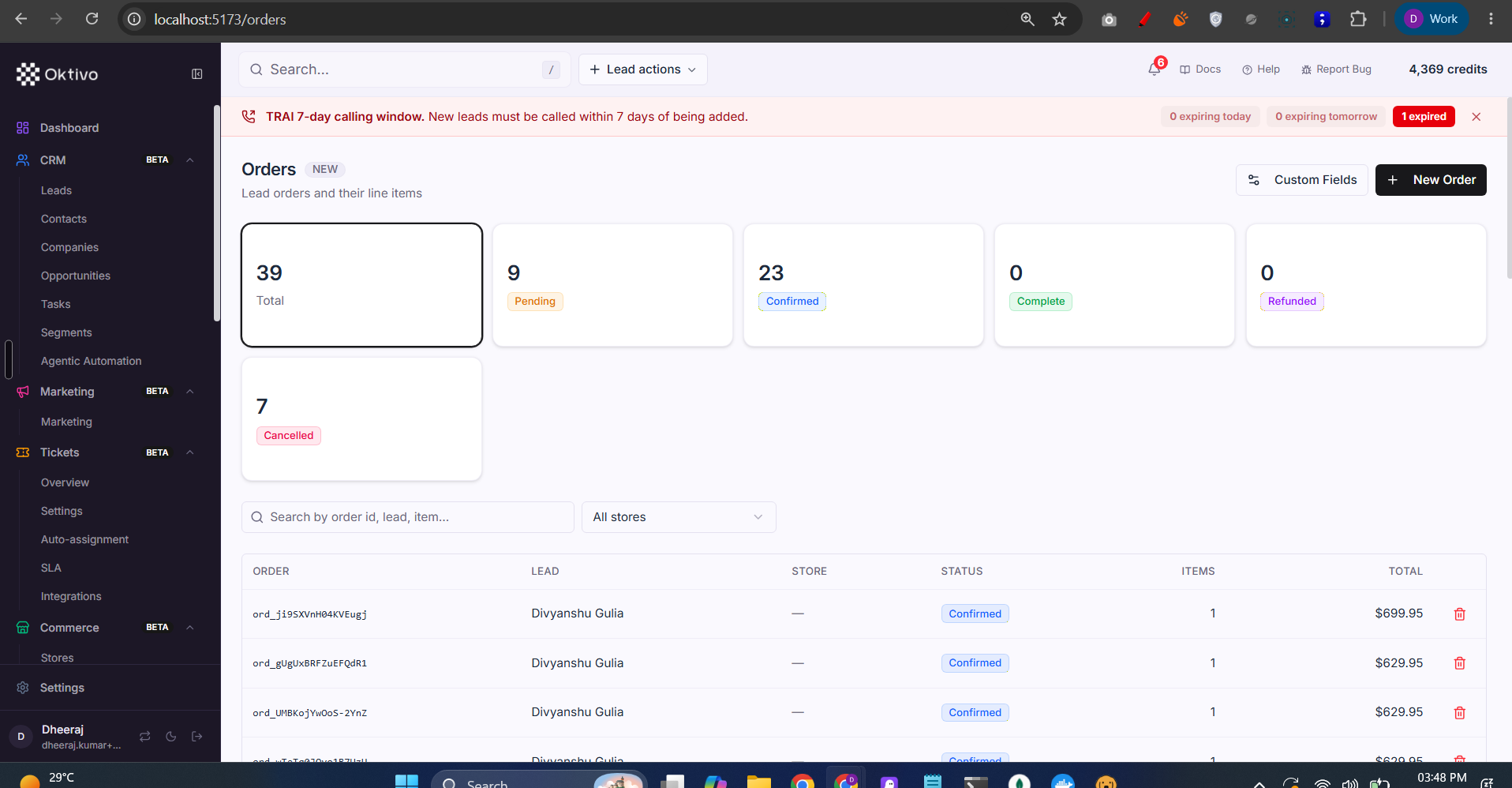Open the All stores dropdown
Viewport: 1512px width, 788px height.
click(679, 517)
